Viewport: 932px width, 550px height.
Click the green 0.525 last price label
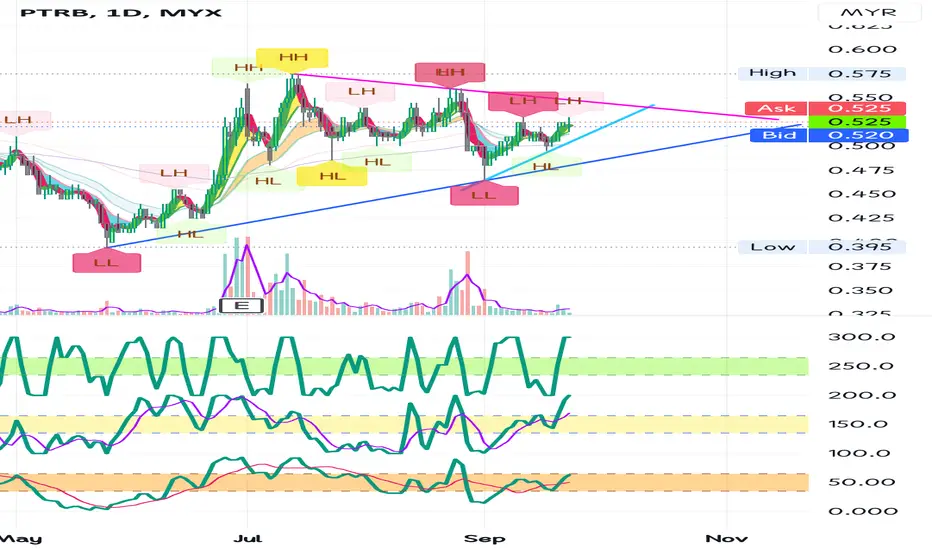pyautogui.click(x=857, y=122)
